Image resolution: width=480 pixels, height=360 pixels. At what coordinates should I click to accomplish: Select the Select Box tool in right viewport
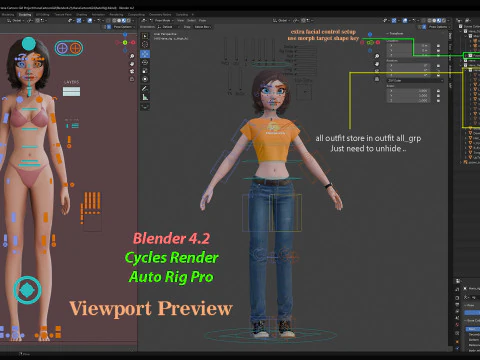[x=145, y=36]
